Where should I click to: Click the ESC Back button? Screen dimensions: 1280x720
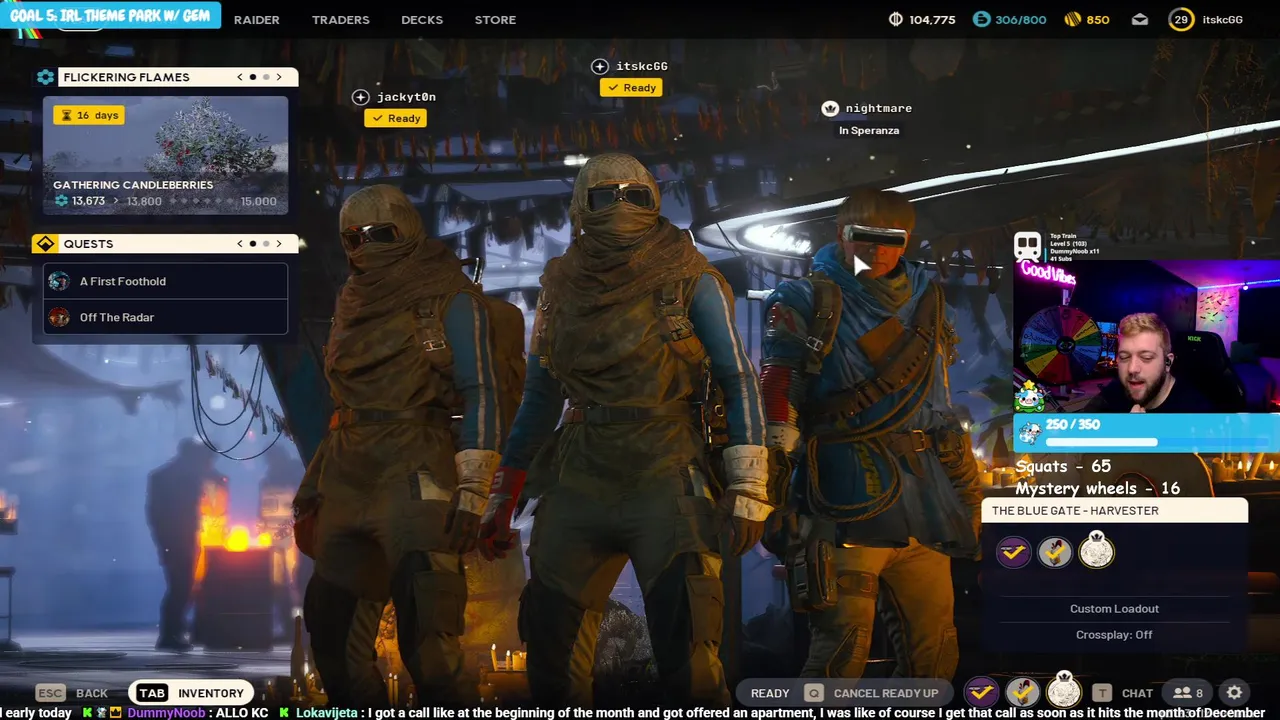(72, 692)
